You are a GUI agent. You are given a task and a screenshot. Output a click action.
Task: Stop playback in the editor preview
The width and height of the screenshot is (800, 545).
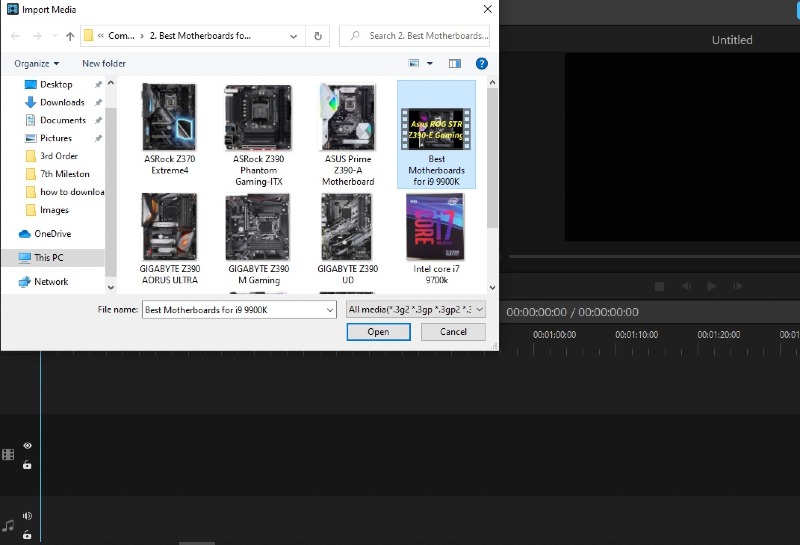pos(659,286)
